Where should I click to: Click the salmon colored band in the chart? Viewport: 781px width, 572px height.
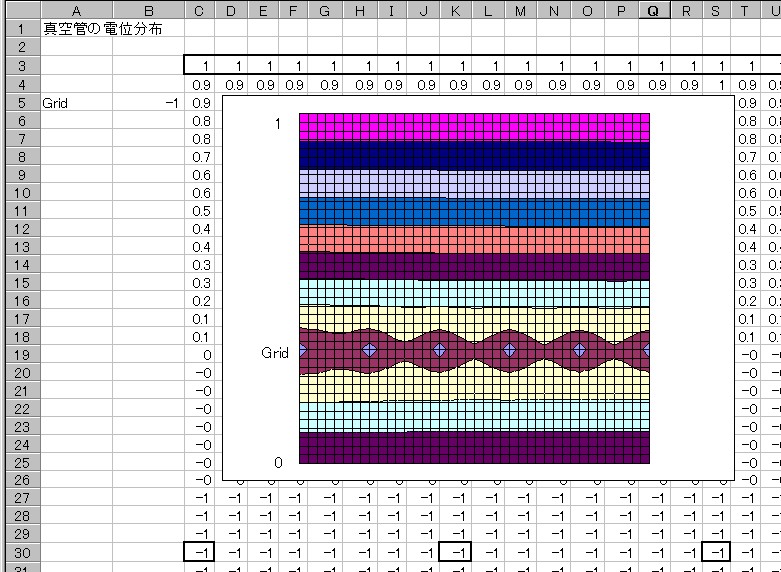point(475,238)
